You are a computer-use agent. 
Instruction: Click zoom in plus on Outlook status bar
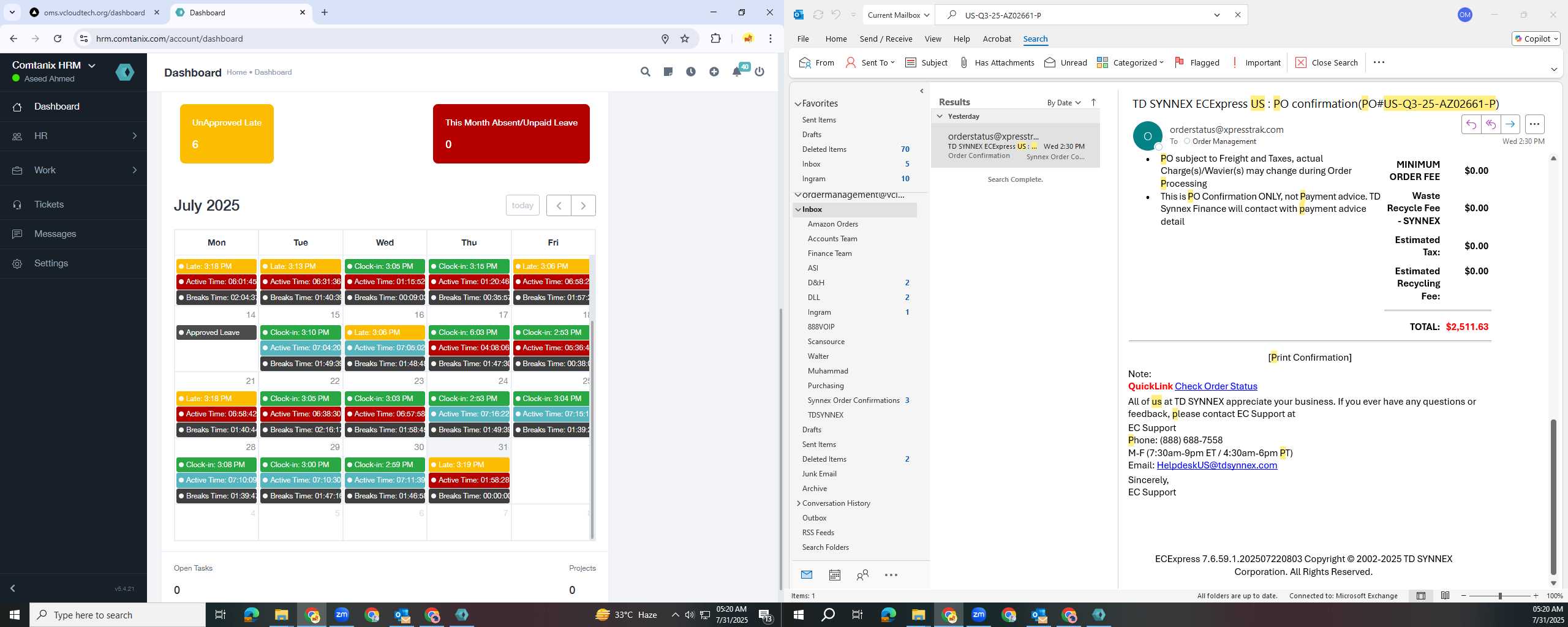point(1536,596)
